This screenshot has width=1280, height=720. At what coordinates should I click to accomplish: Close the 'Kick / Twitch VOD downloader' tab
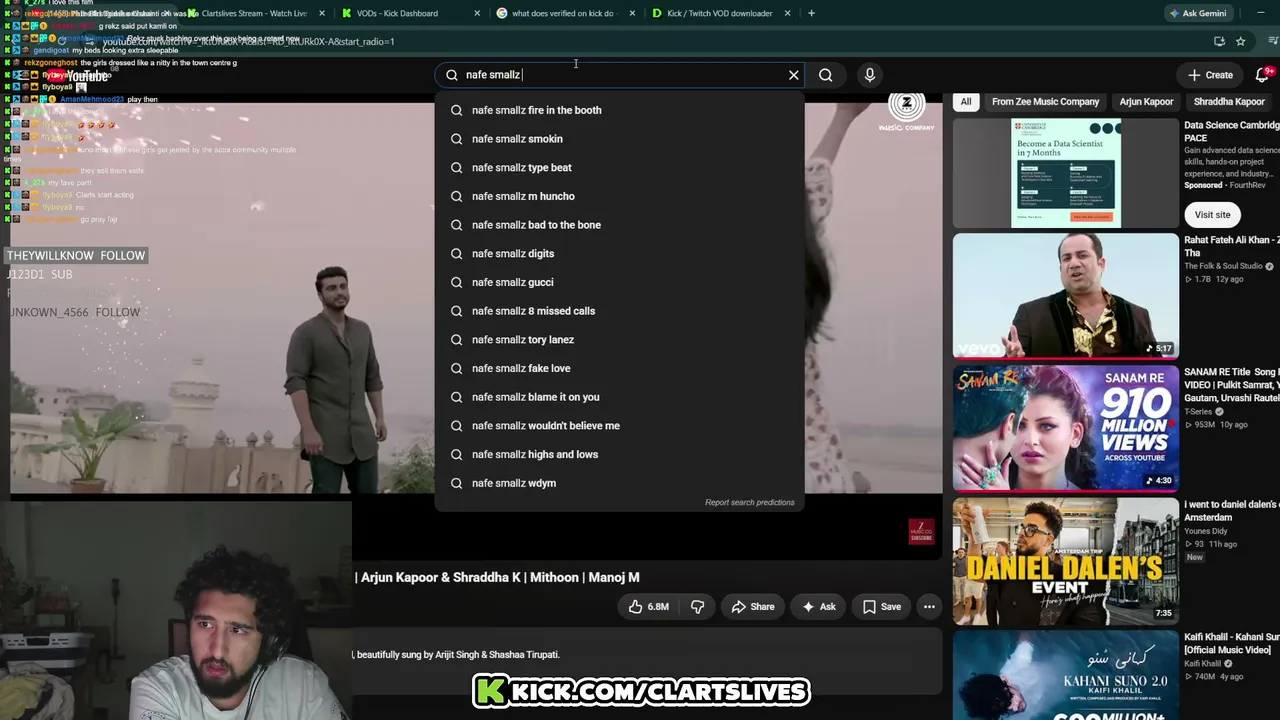pos(788,13)
